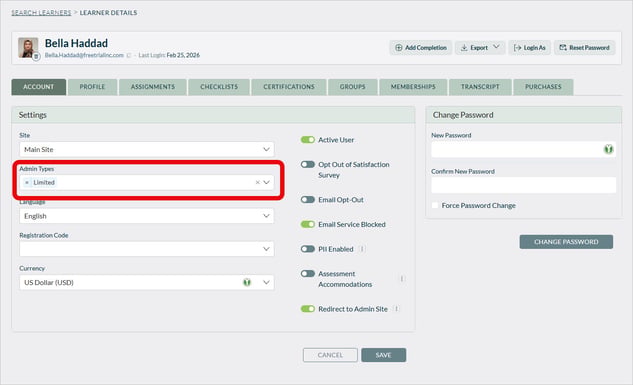
Task: Click the info icon beside Redirect to Admin Site
Action: [396, 309]
